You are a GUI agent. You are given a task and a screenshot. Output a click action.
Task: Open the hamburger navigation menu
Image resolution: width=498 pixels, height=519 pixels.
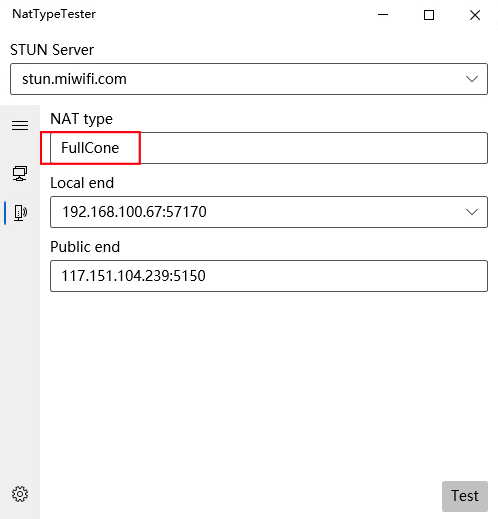tap(20, 126)
